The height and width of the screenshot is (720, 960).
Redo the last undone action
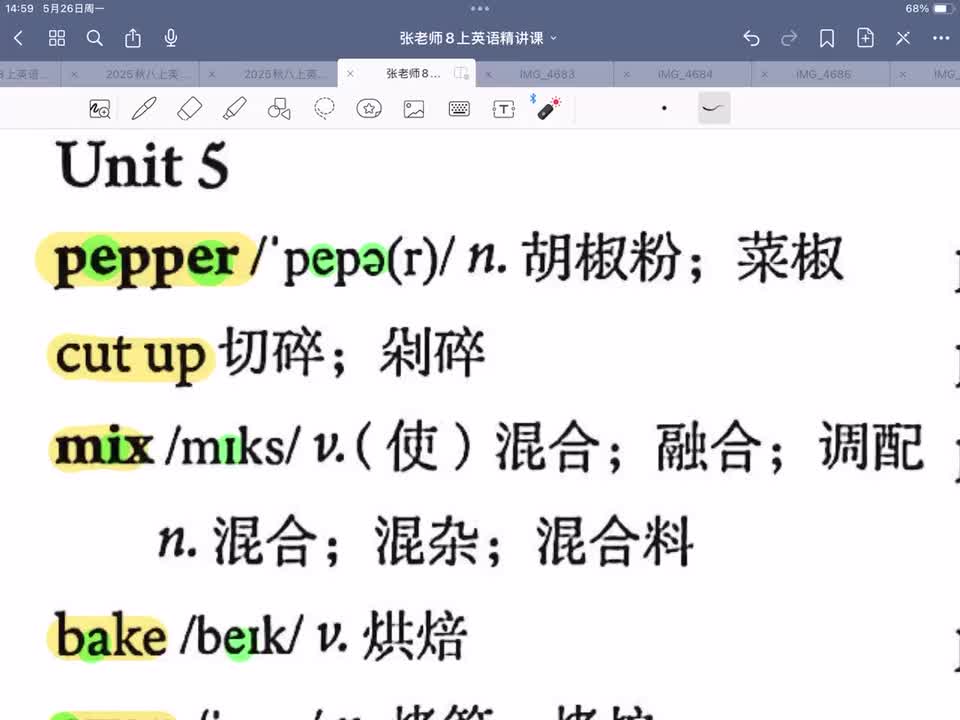[789, 39]
